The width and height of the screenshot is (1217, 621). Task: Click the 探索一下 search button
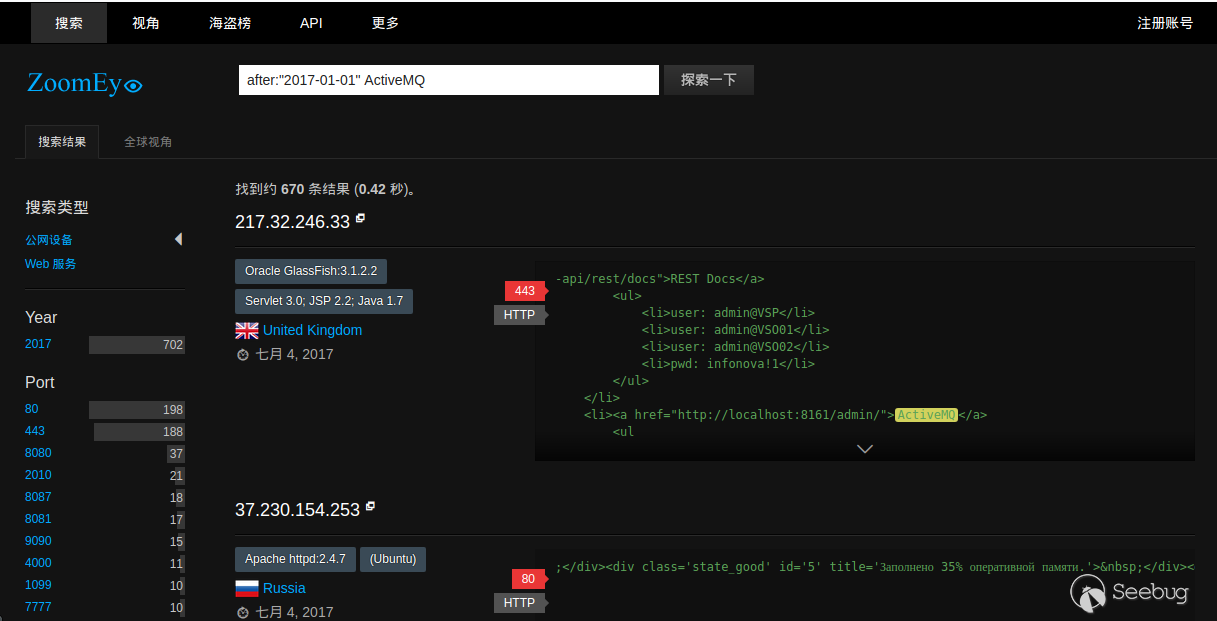(x=709, y=80)
